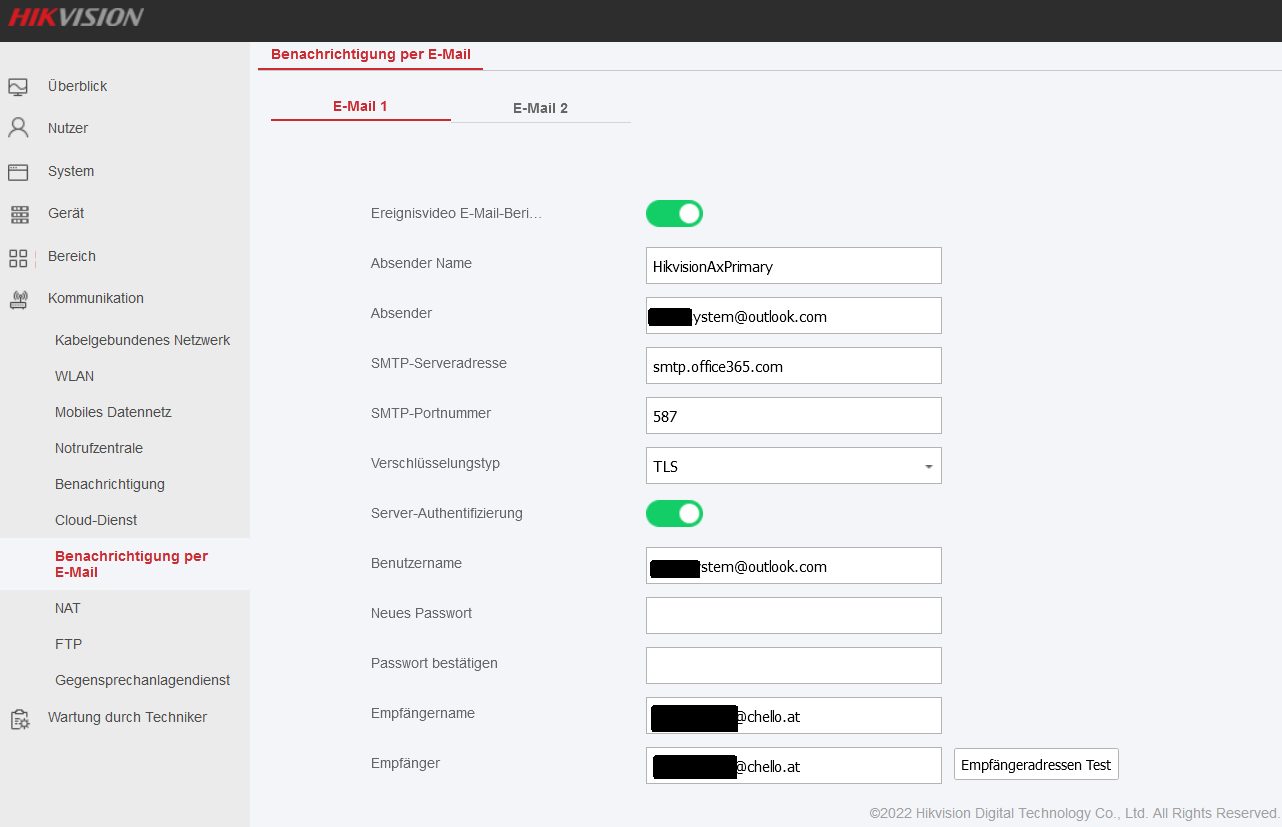The width and height of the screenshot is (1282, 827).
Task: Click the Nutzer person icon
Action: 18,128
